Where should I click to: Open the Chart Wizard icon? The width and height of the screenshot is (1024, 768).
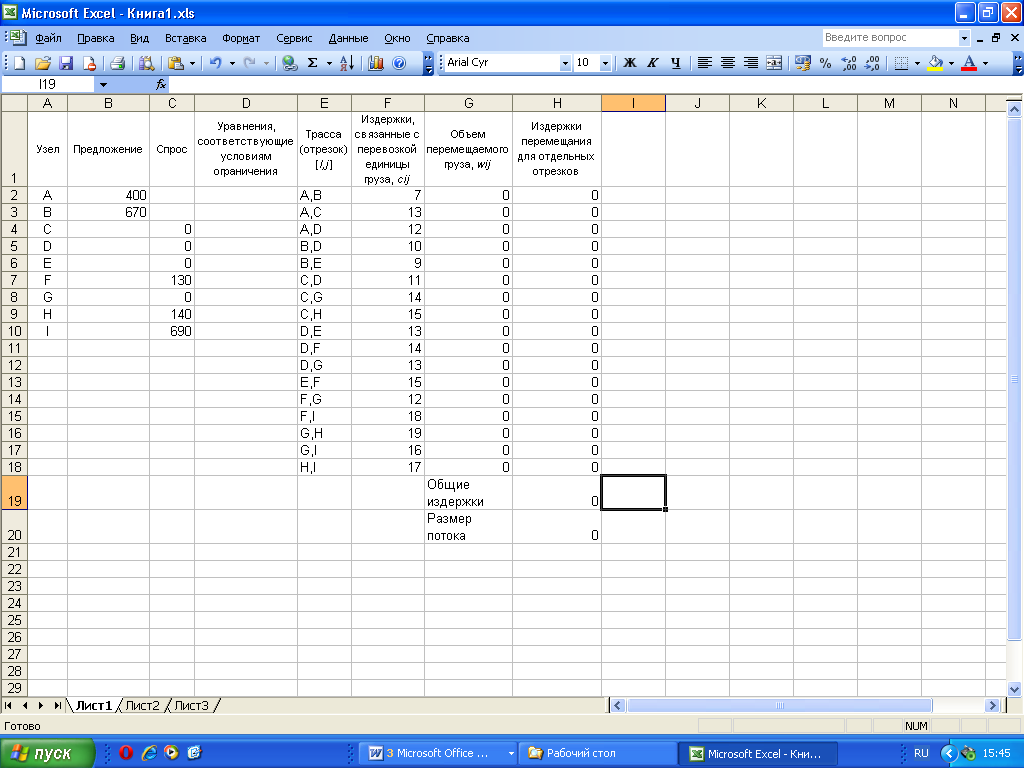(x=376, y=63)
